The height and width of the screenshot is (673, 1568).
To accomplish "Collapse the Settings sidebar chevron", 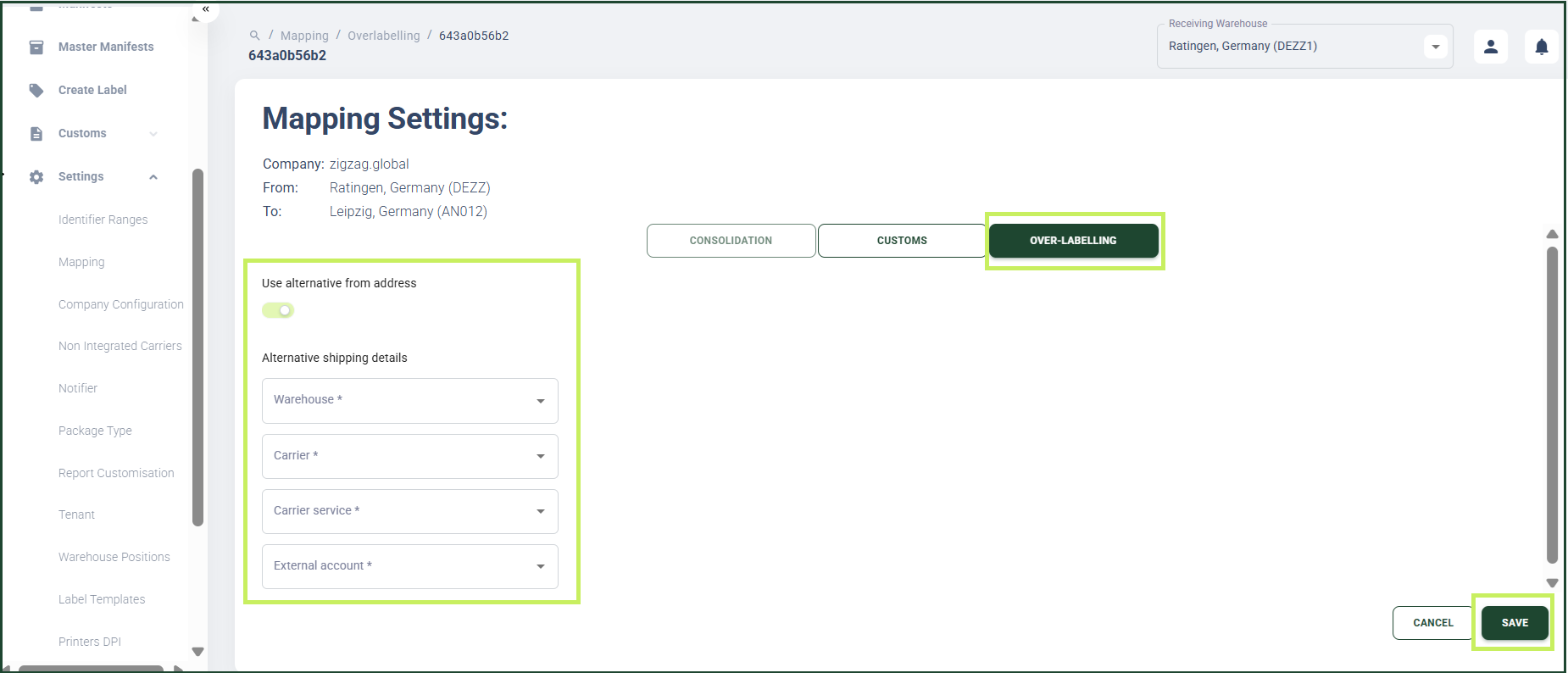I will click(x=153, y=177).
